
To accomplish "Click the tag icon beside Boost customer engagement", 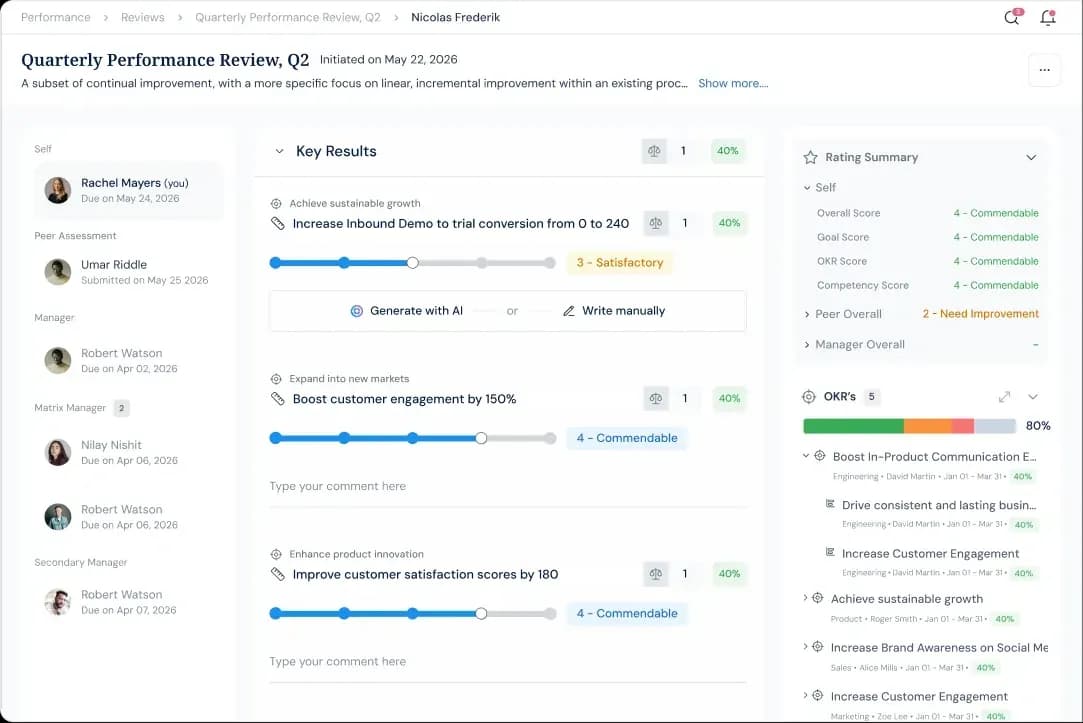I will tap(278, 399).
